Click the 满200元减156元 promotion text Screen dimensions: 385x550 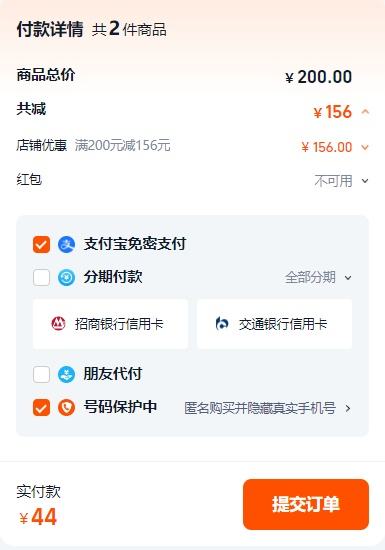(123, 145)
